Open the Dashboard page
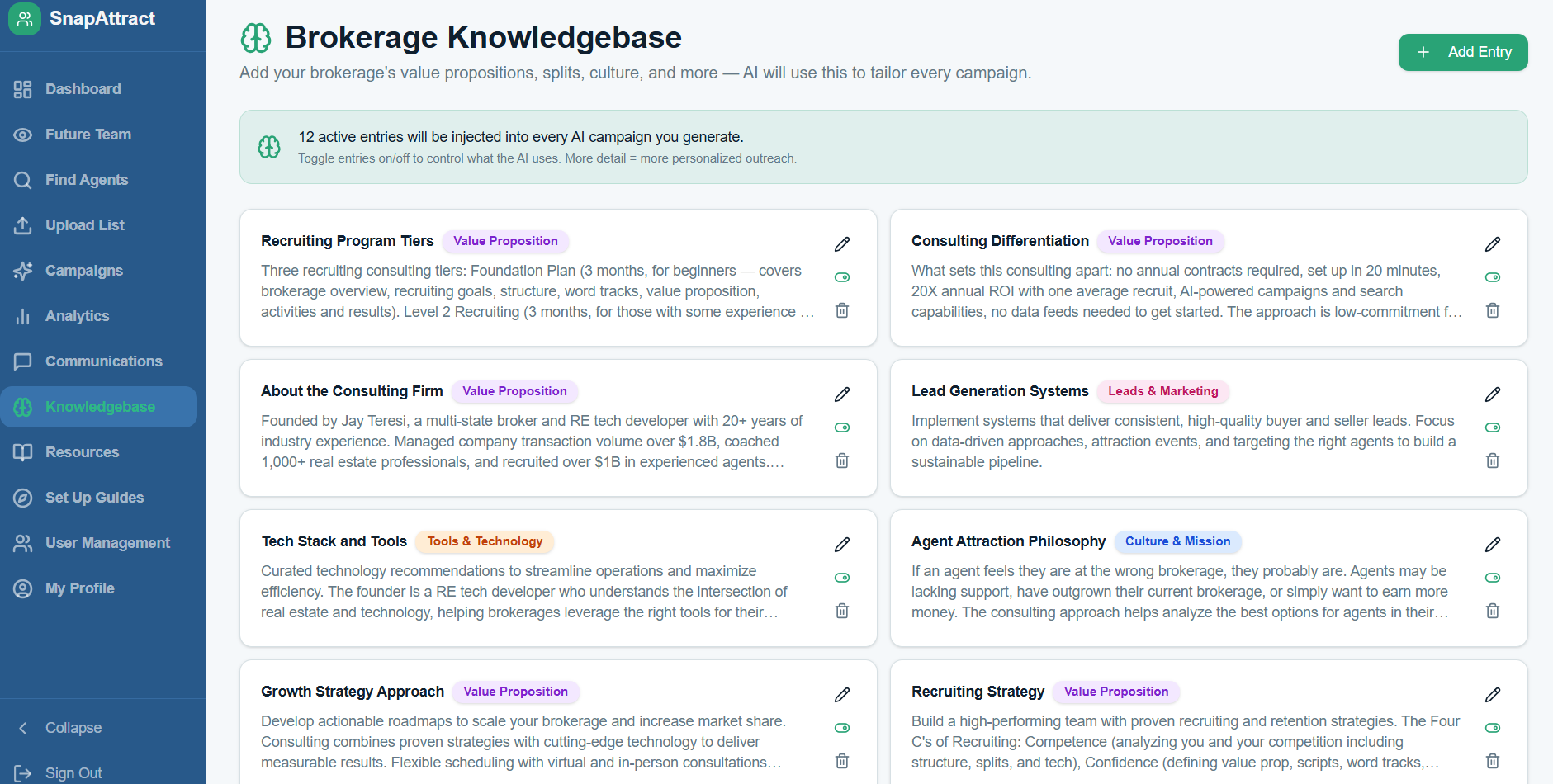 (x=98, y=89)
